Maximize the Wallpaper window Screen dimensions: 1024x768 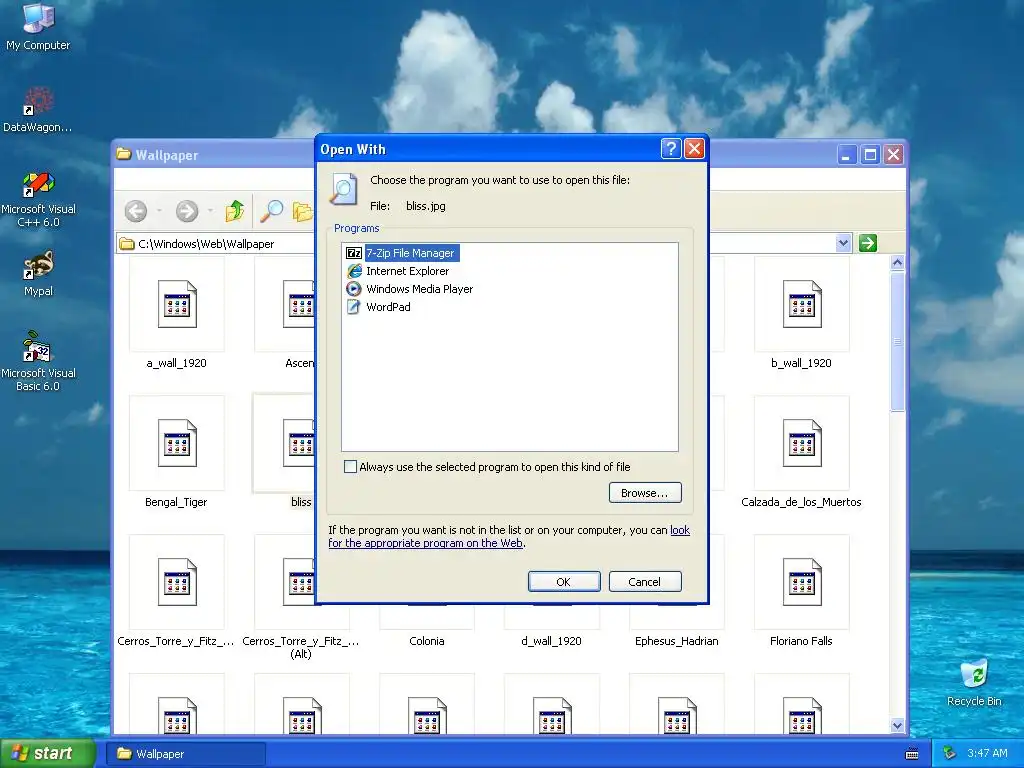870,155
